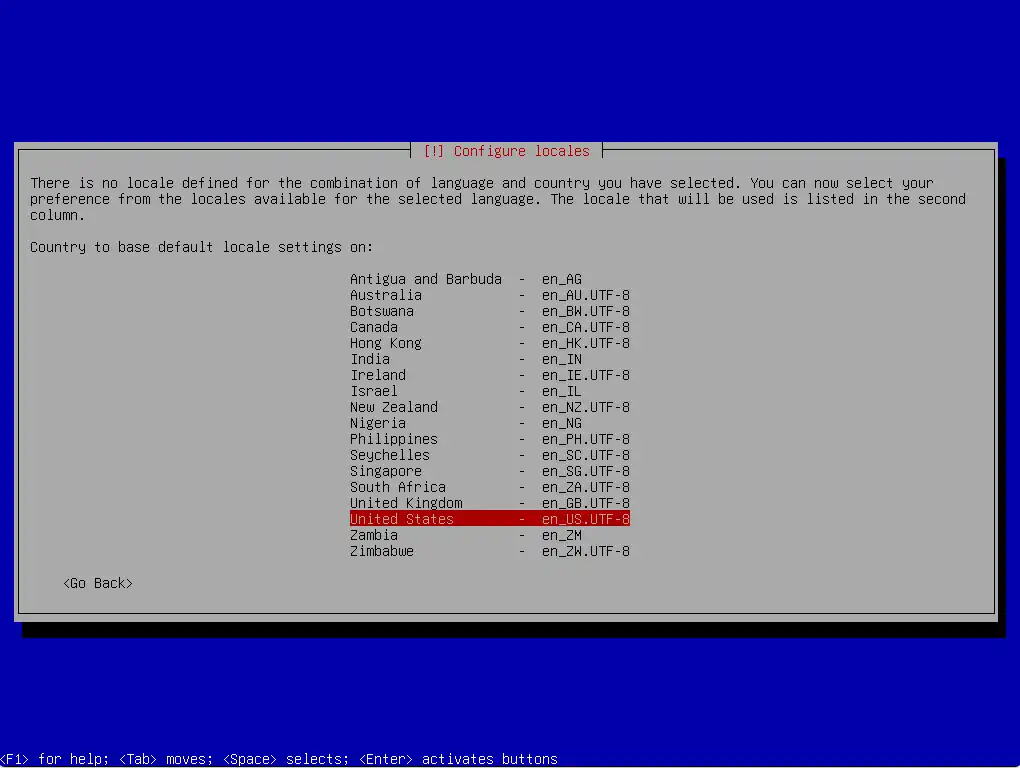Select Antigua and Barbuda locale entry
Image resolution: width=1020 pixels, height=768 pixels.
(x=489, y=279)
